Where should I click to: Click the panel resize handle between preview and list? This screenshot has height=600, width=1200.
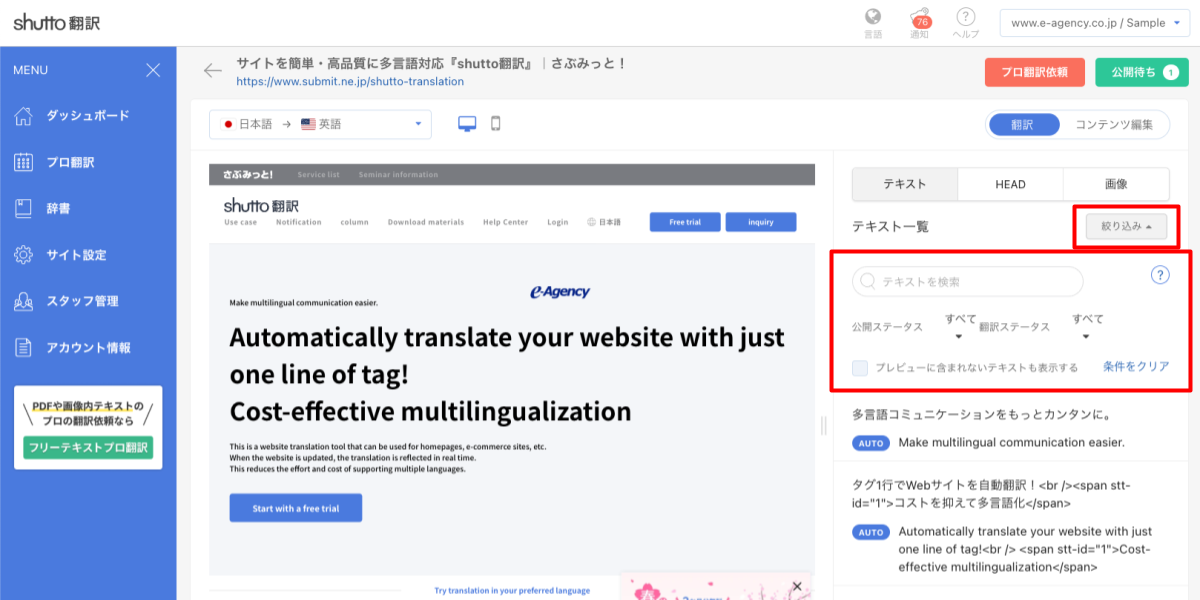[824, 426]
